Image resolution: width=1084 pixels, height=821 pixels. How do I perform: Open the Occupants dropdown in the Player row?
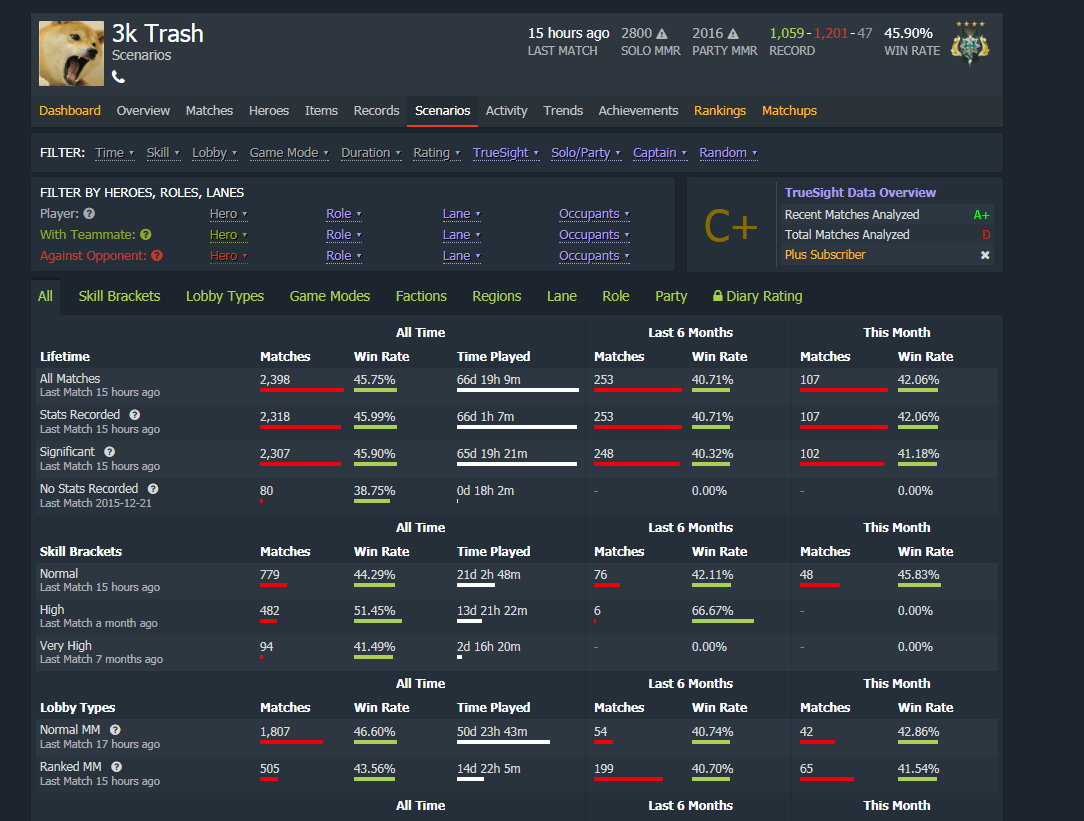(x=594, y=214)
